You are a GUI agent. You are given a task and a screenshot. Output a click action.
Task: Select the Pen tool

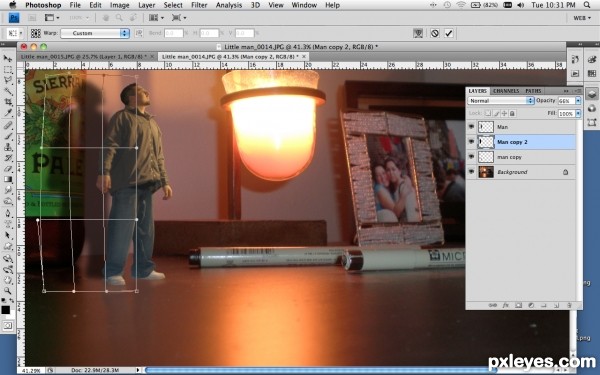point(7,213)
